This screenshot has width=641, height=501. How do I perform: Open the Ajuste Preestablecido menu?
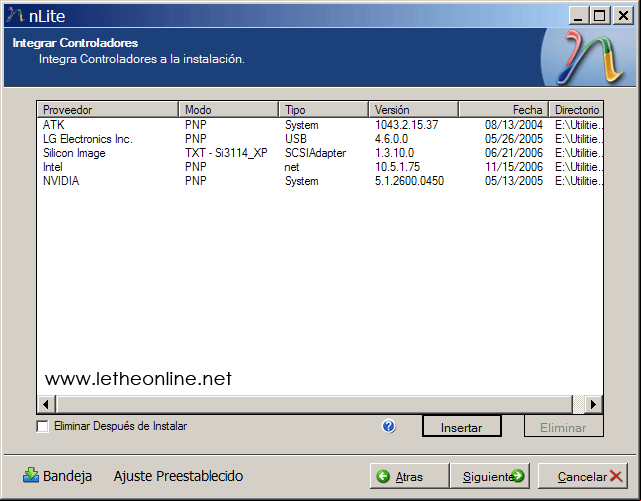178,476
